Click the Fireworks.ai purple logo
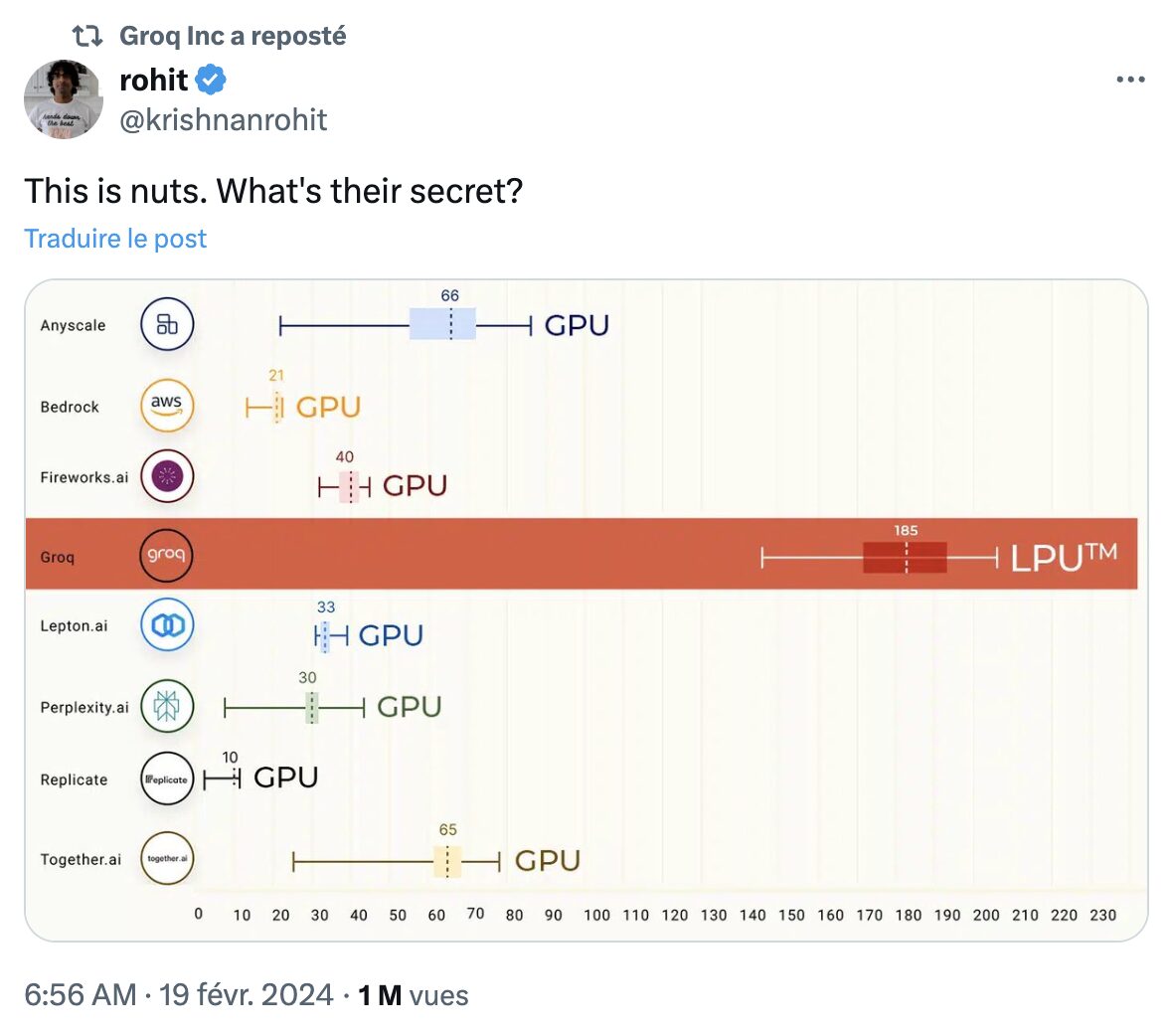 point(167,476)
